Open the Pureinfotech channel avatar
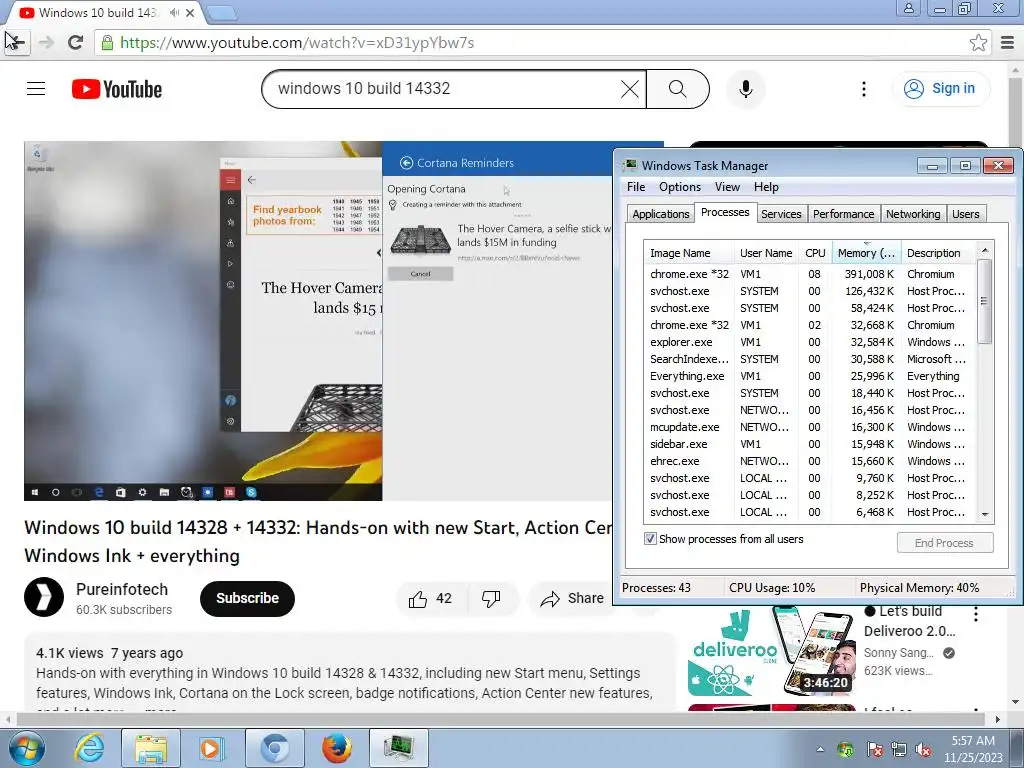Viewport: 1024px width, 768px height. coord(44,597)
